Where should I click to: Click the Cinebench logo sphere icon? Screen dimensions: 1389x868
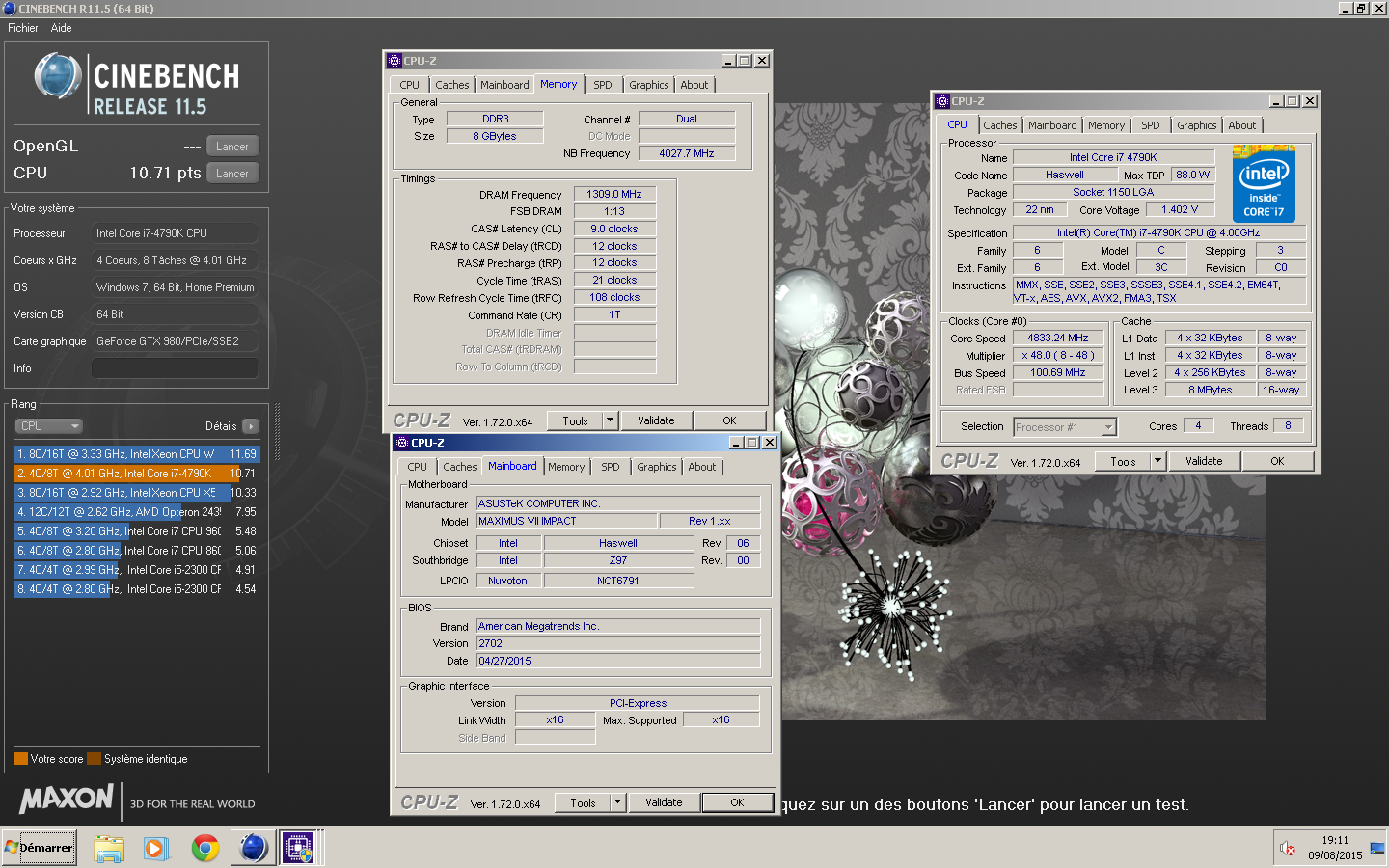click(58, 76)
